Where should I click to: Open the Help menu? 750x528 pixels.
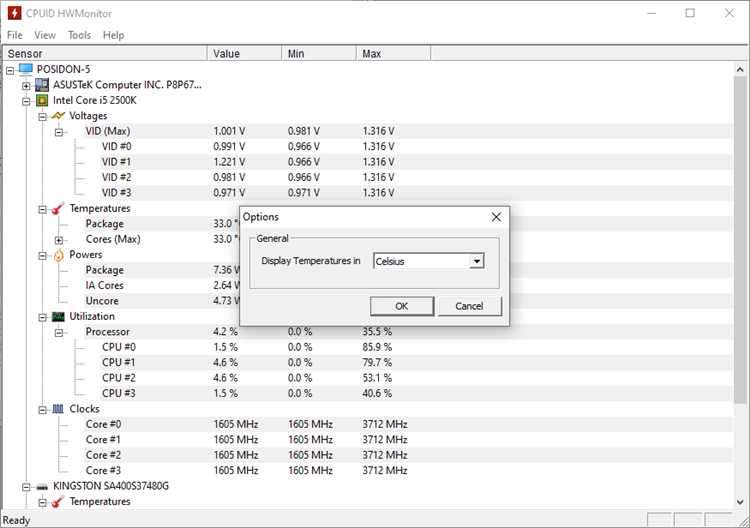click(113, 35)
